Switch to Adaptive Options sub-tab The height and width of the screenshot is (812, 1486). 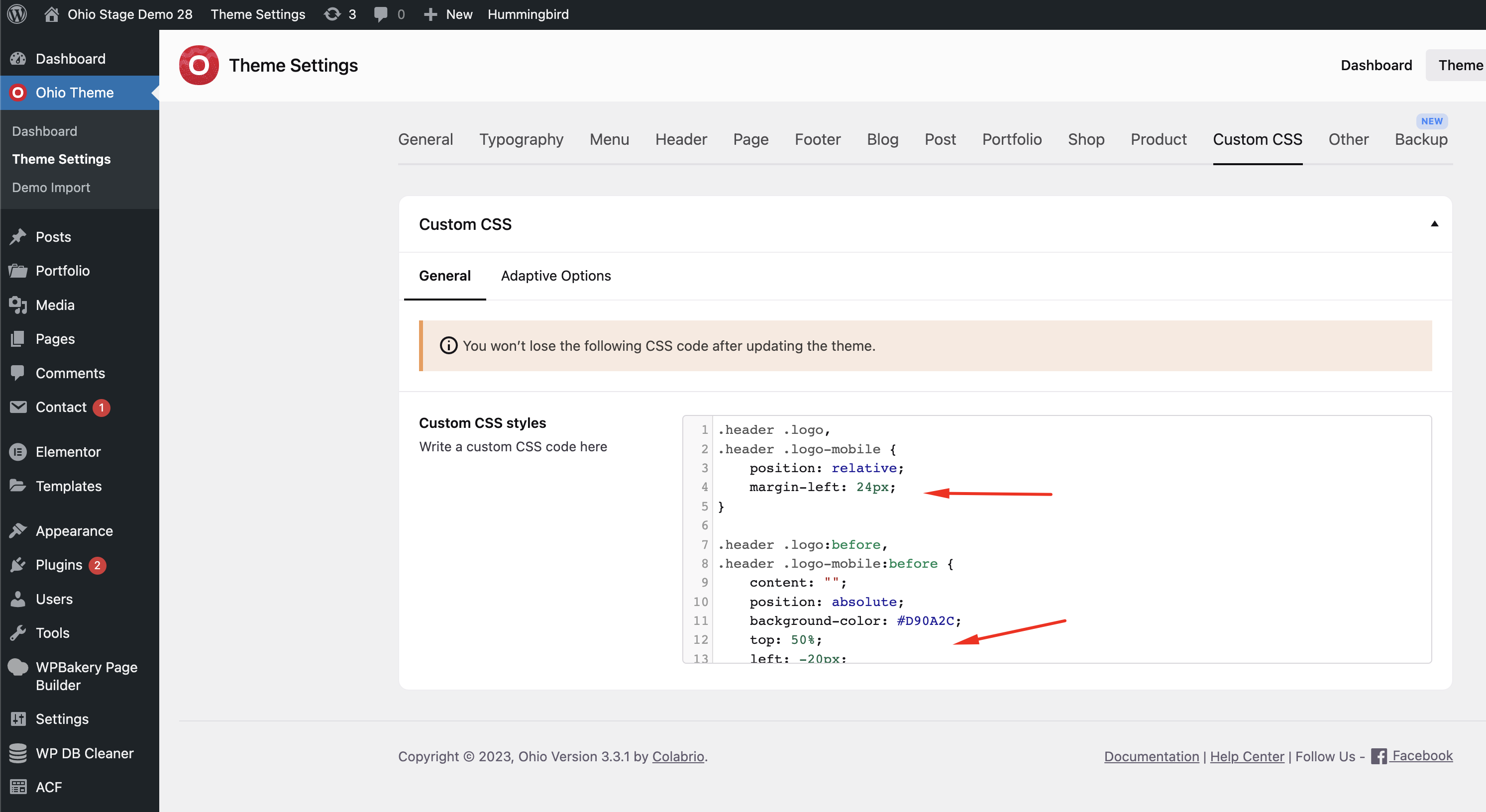[555, 276]
